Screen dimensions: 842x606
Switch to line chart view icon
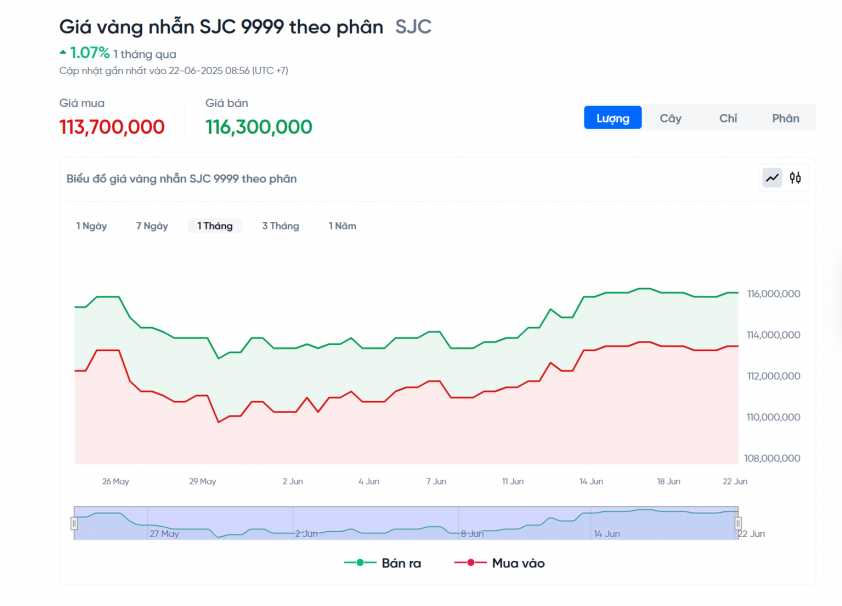[772, 178]
